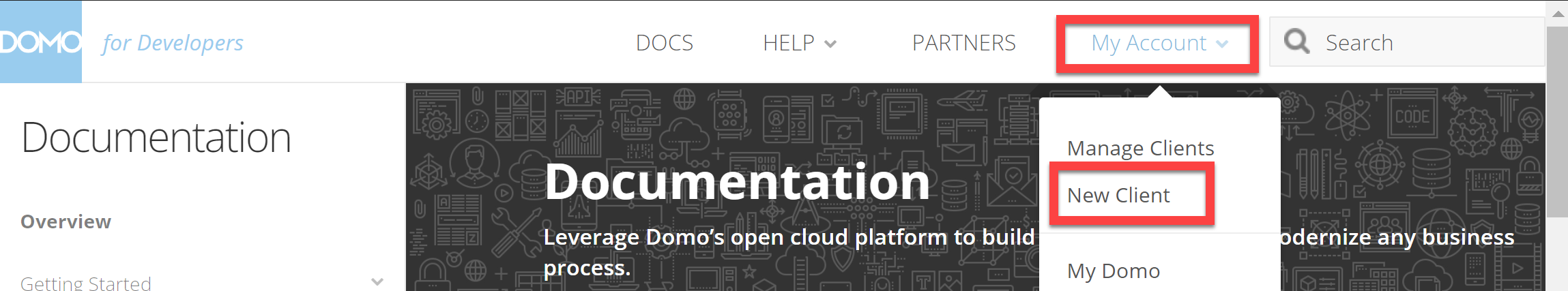1568x291 pixels.
Task: Click the vertical scrollbar thumb
Action: pyautogui.click(x=1558, y=121)
